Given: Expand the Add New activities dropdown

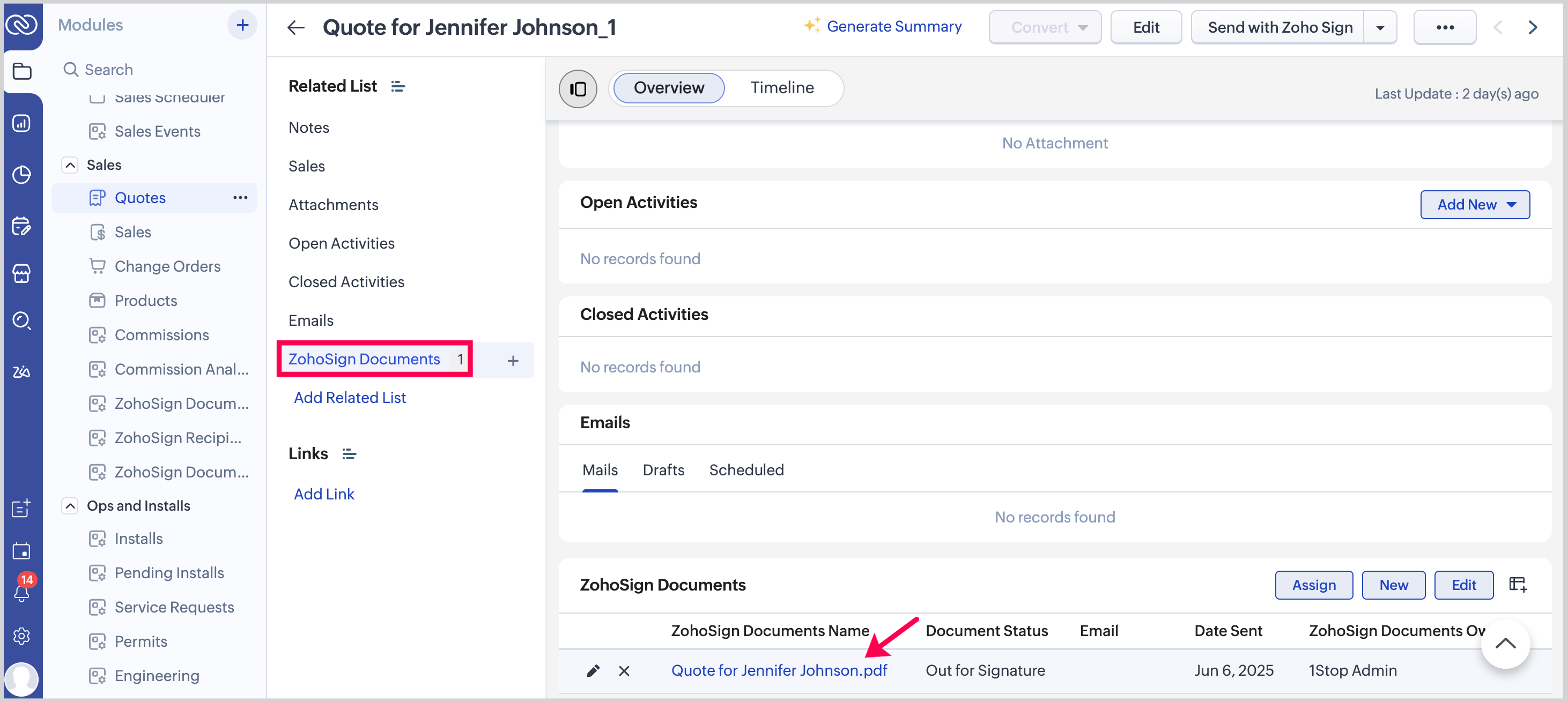Looking at the screenshot, I should coord(1474,204).
